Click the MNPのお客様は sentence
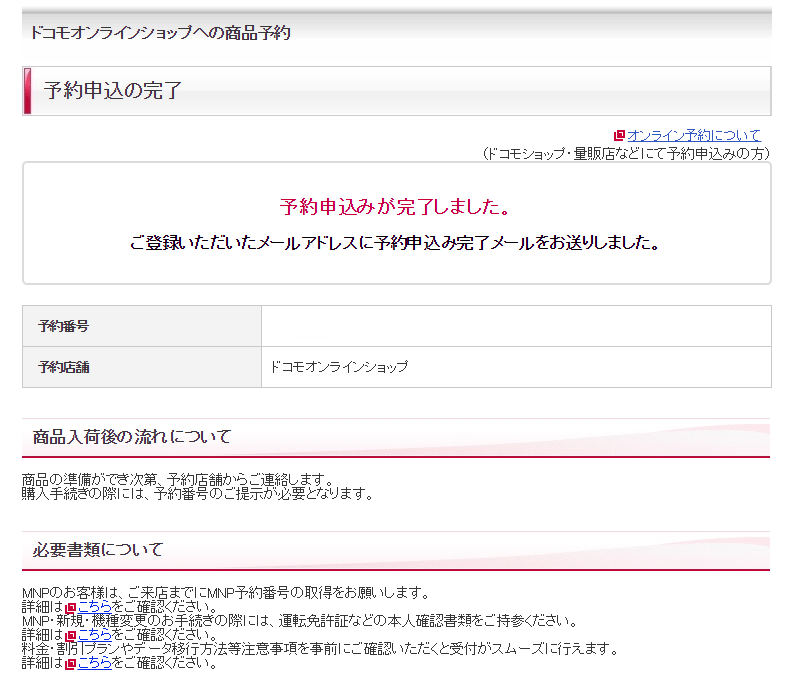The image size is (785, 681). (226, 593)
